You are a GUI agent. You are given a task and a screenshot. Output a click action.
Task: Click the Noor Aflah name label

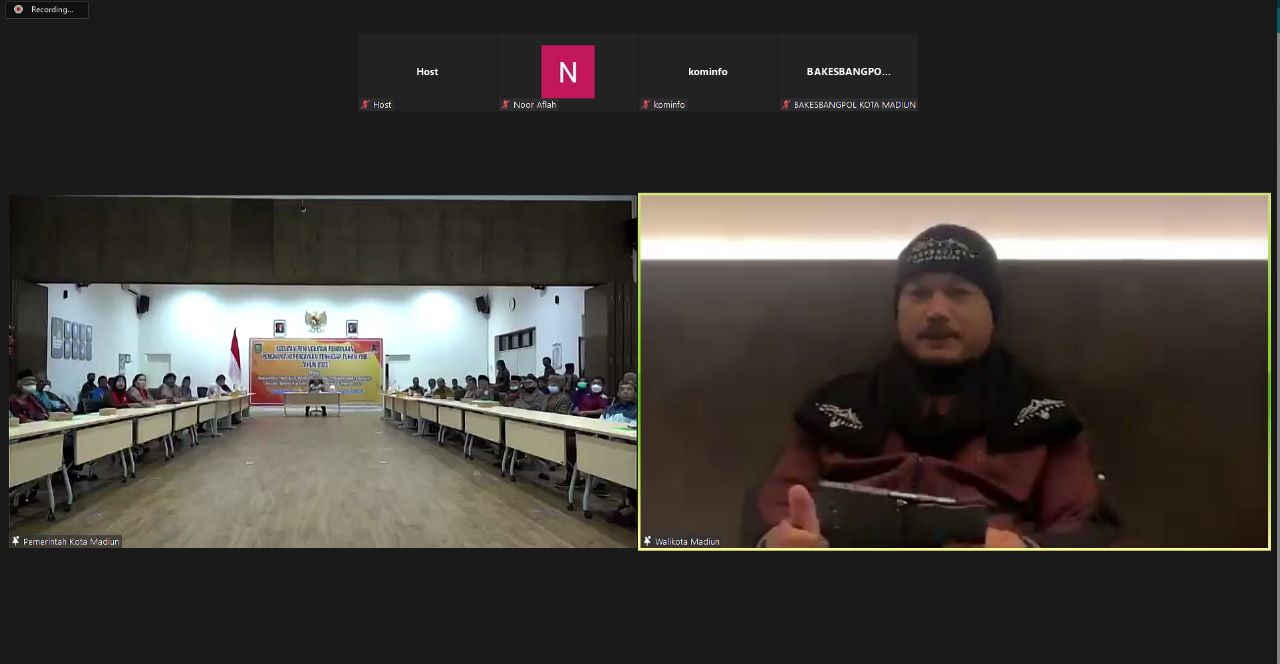(534, 105)
